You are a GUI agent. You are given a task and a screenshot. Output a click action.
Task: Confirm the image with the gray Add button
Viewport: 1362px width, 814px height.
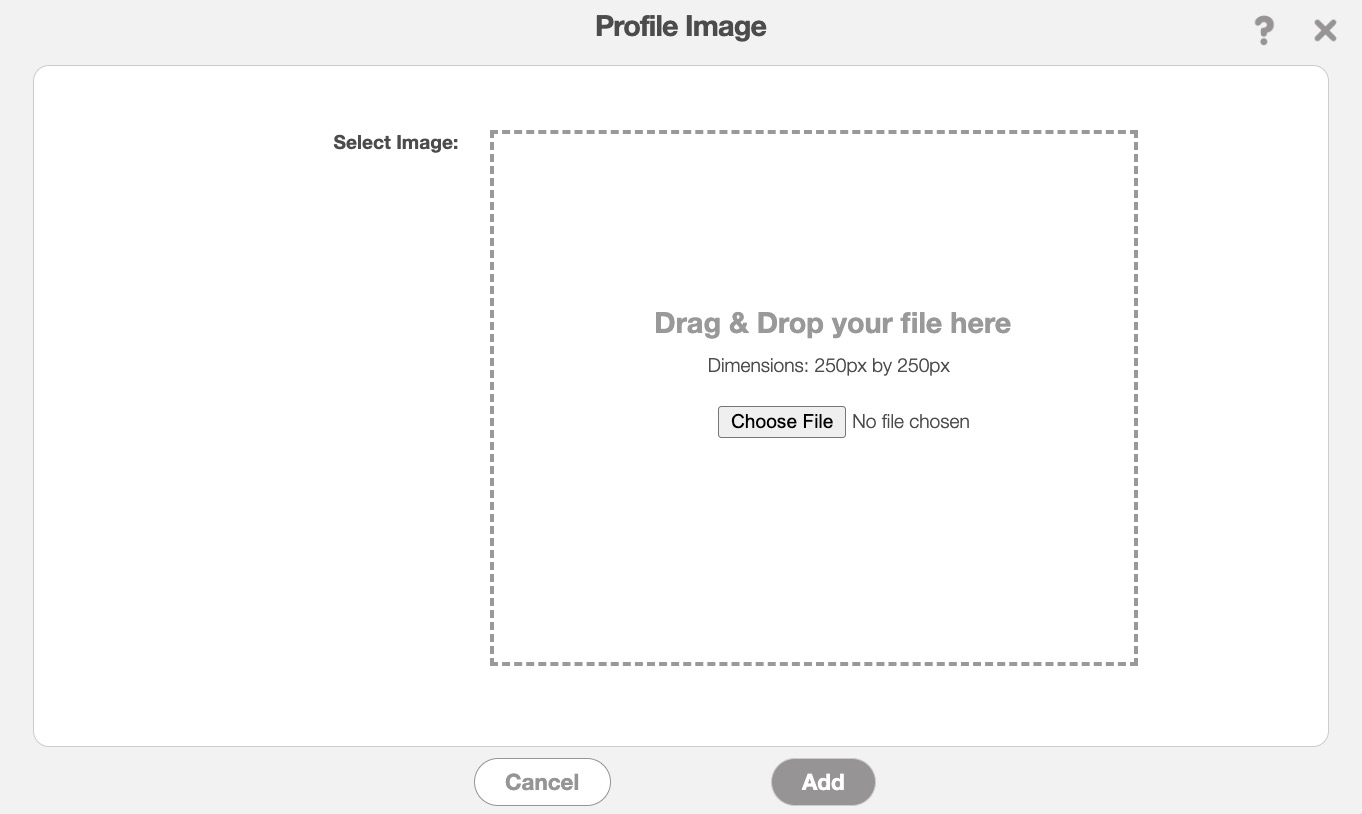tap(823, 782)
